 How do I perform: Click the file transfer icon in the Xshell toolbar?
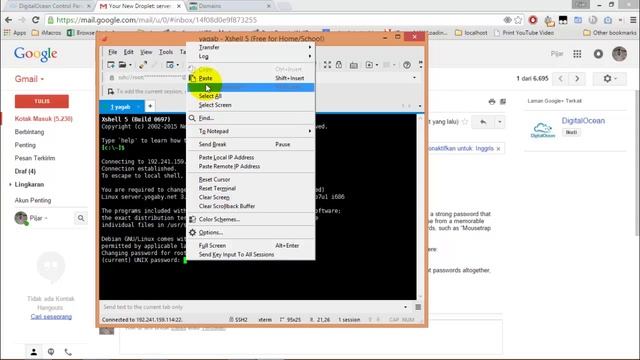[369, 65]
